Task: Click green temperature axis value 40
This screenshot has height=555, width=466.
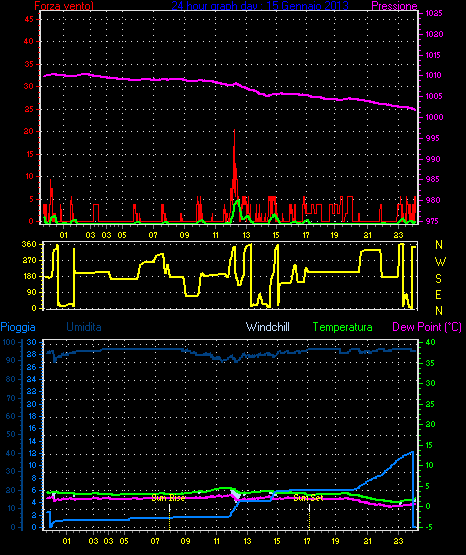Action: point(430,343)
